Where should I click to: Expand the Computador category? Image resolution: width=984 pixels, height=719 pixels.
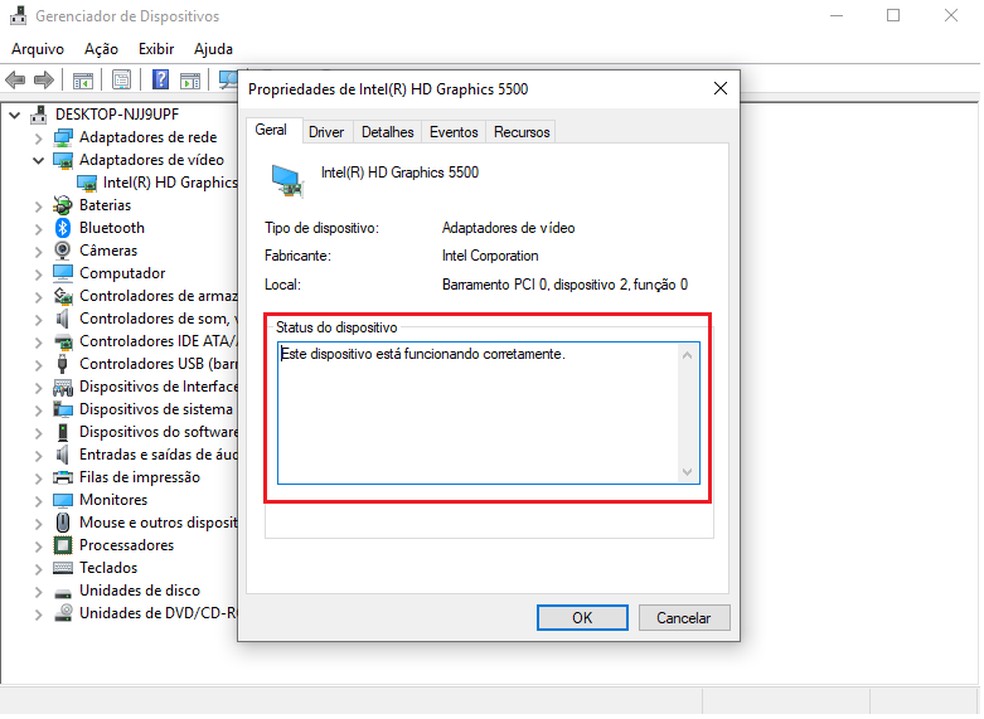click(38, 274)
